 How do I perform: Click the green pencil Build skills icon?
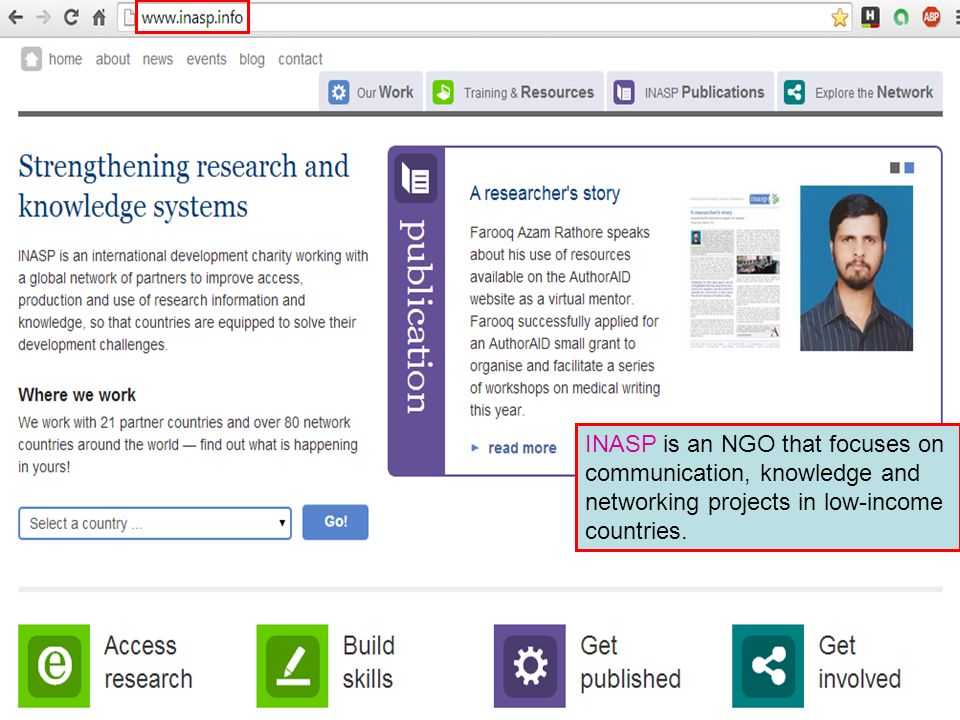point(292,666)
